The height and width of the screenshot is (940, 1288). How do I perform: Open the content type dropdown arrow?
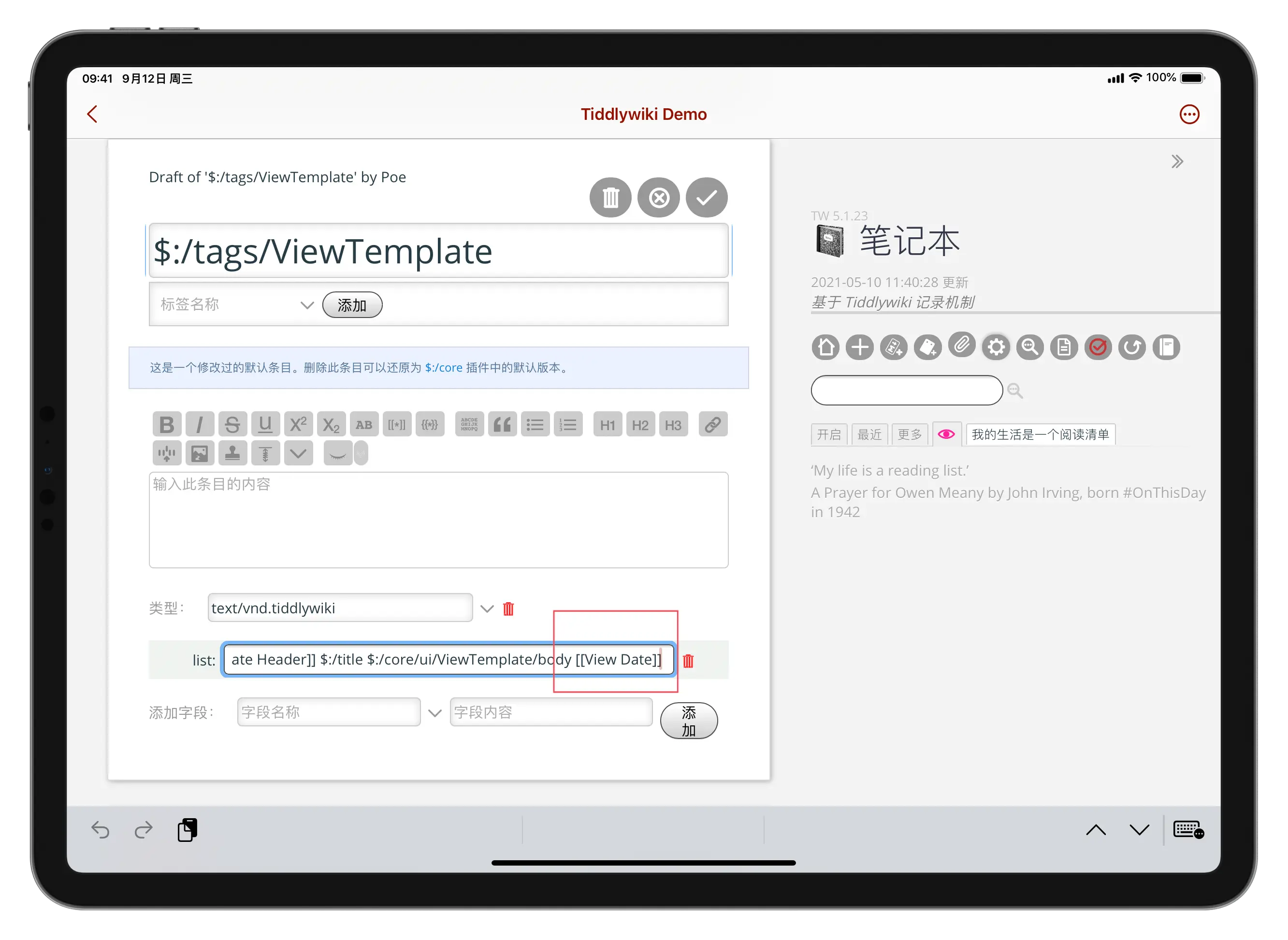point(487,609)
